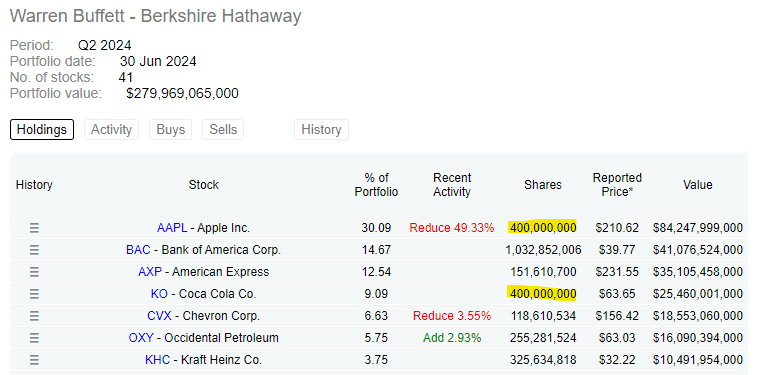Image resolution: width=757 pixels, height=375 pixels.
Task: Open the KHC ticker link
Action: 157,360
